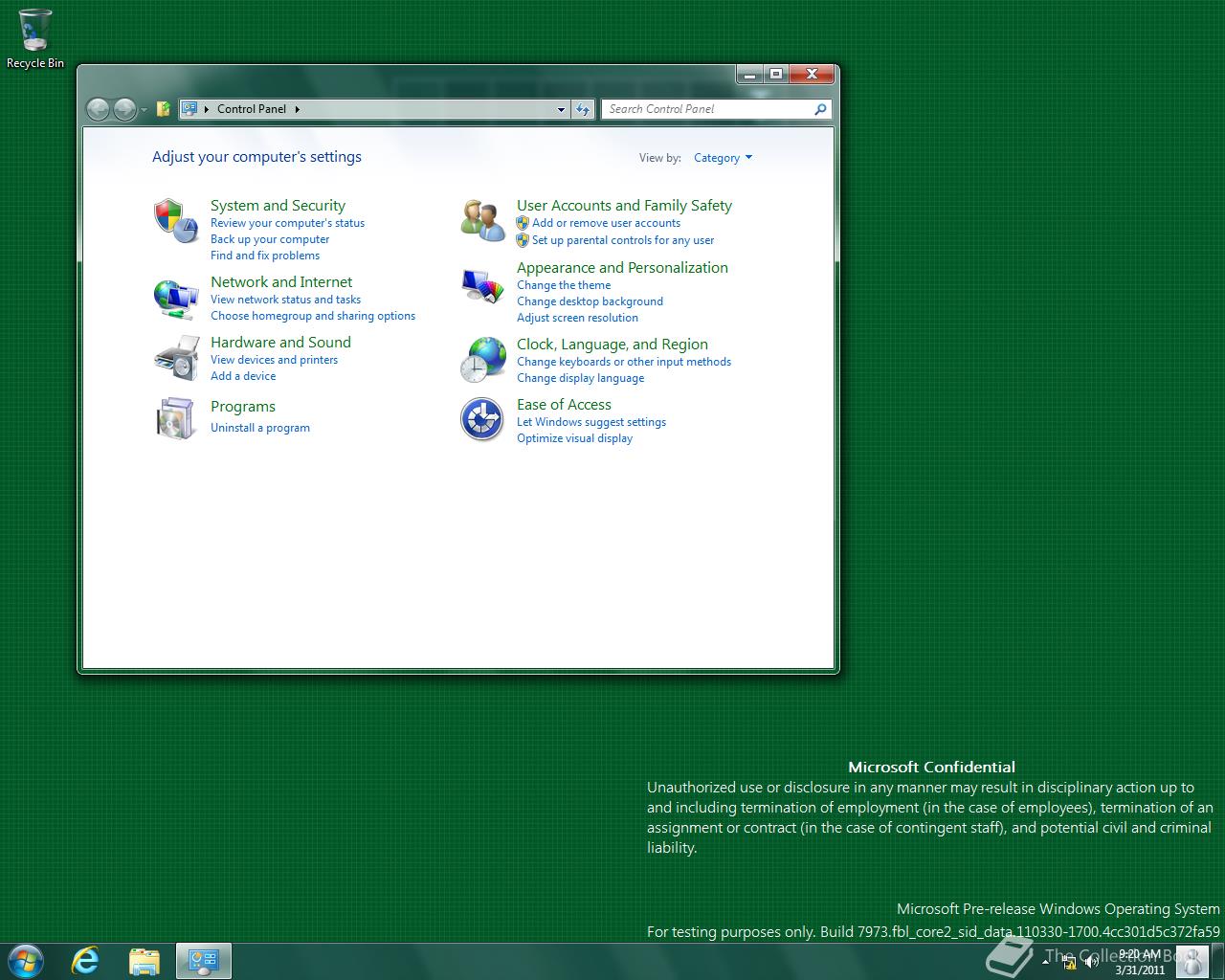Screen dimensions: 1225x980
Task: Click the refresh button beside address bar
Action: pyautogui.click(x=583, y=109)
